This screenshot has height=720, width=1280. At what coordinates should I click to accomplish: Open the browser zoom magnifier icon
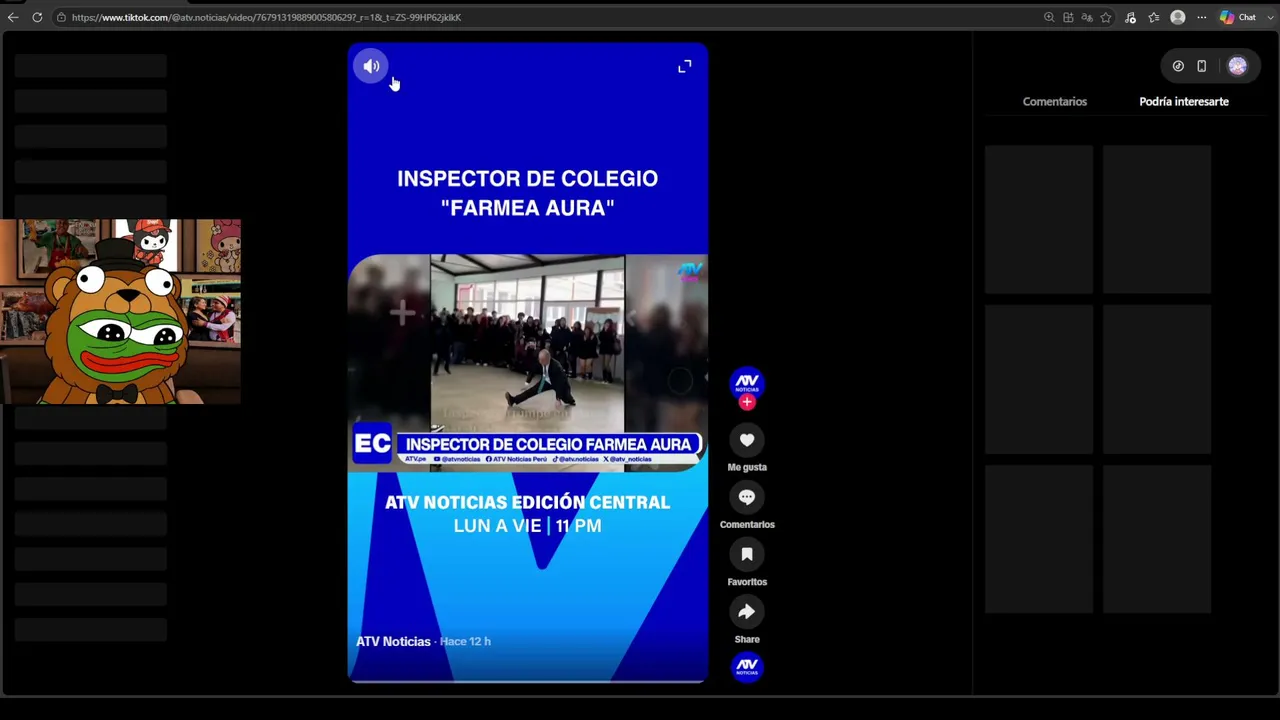[1049, 17]
